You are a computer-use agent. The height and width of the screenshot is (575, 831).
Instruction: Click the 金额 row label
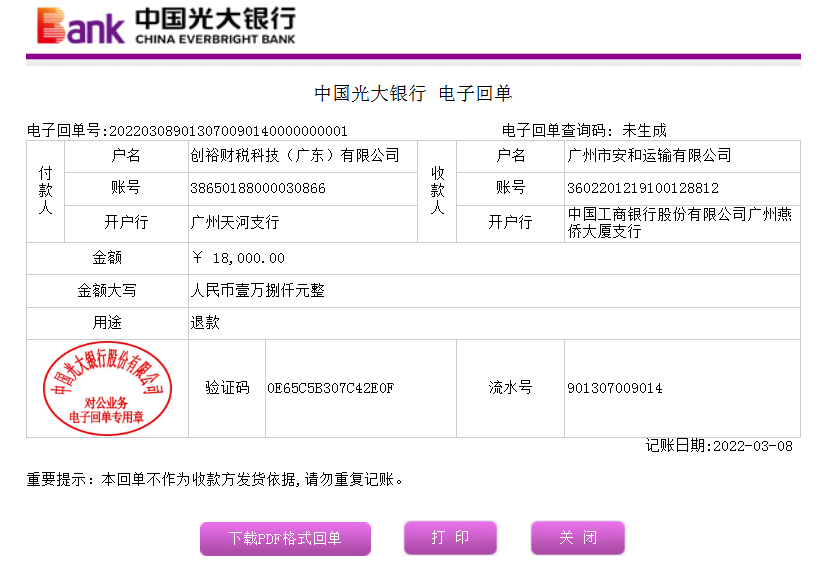[x=107, y=258]
